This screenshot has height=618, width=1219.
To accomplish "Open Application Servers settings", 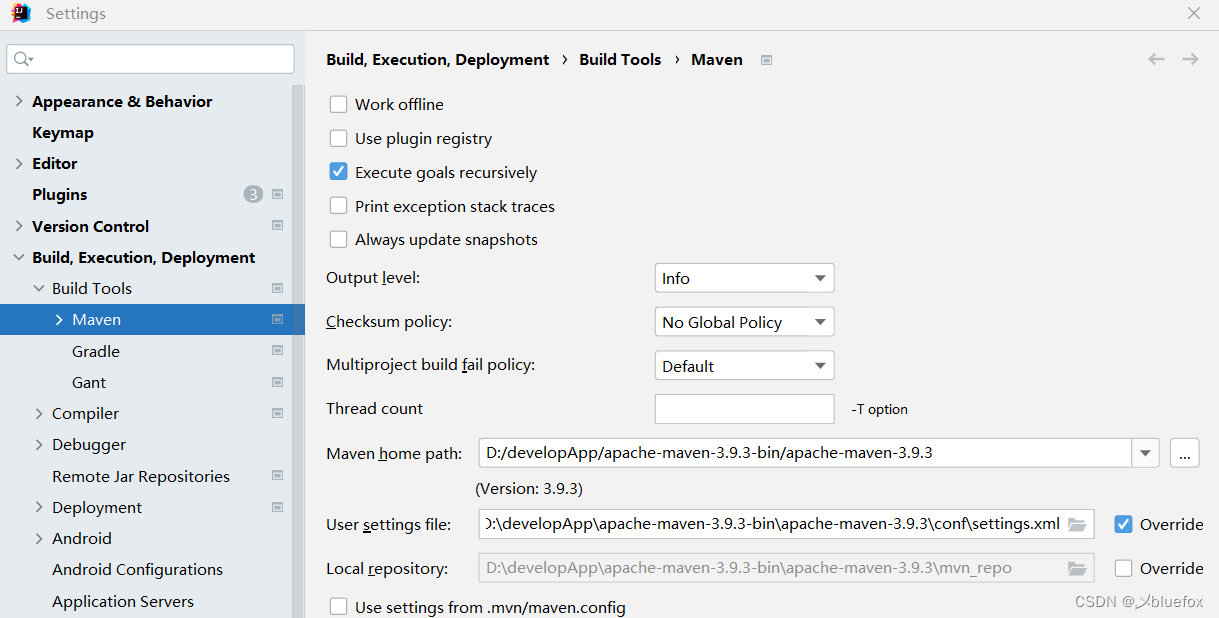I will (123, 601).
